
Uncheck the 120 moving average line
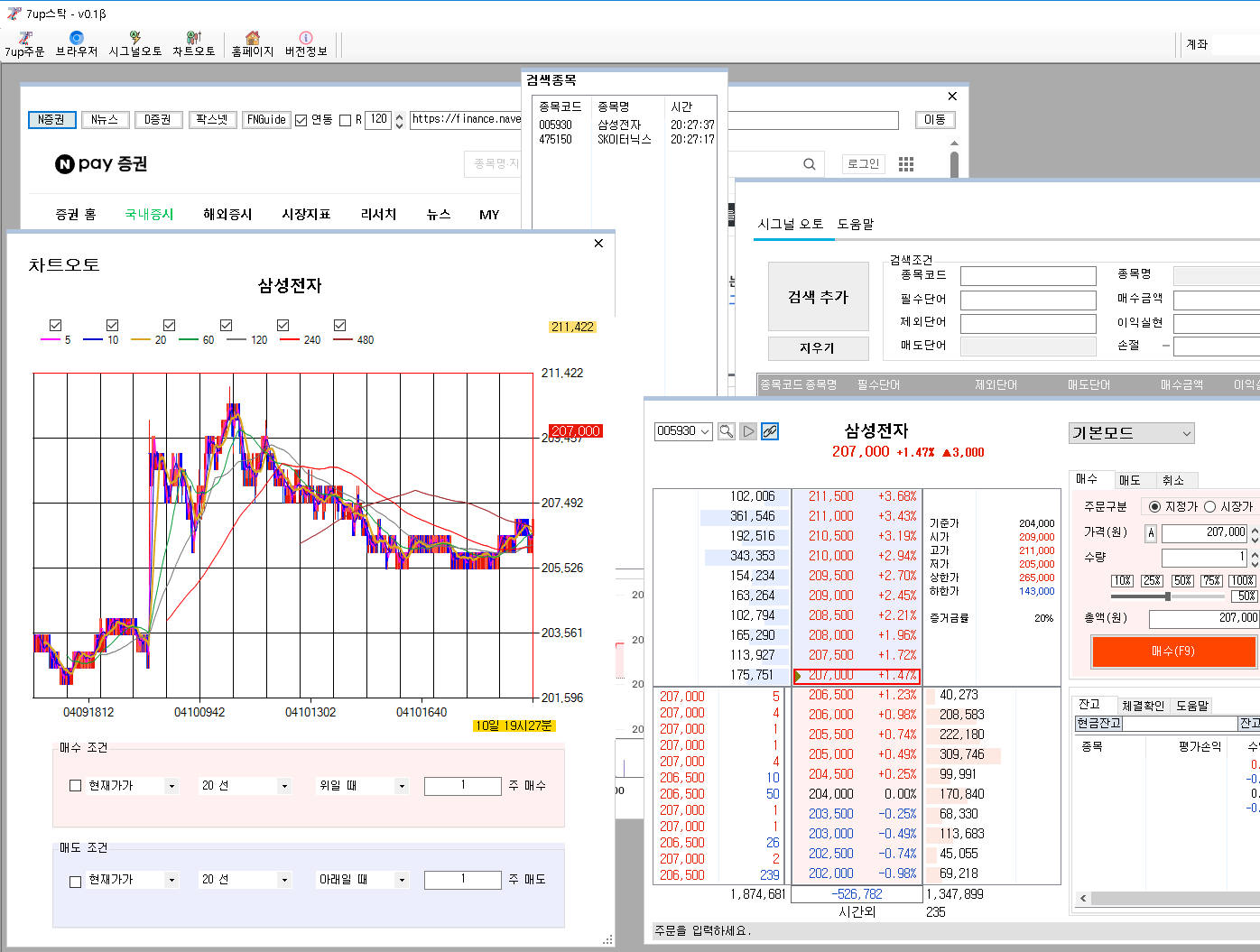coord(283,325)
